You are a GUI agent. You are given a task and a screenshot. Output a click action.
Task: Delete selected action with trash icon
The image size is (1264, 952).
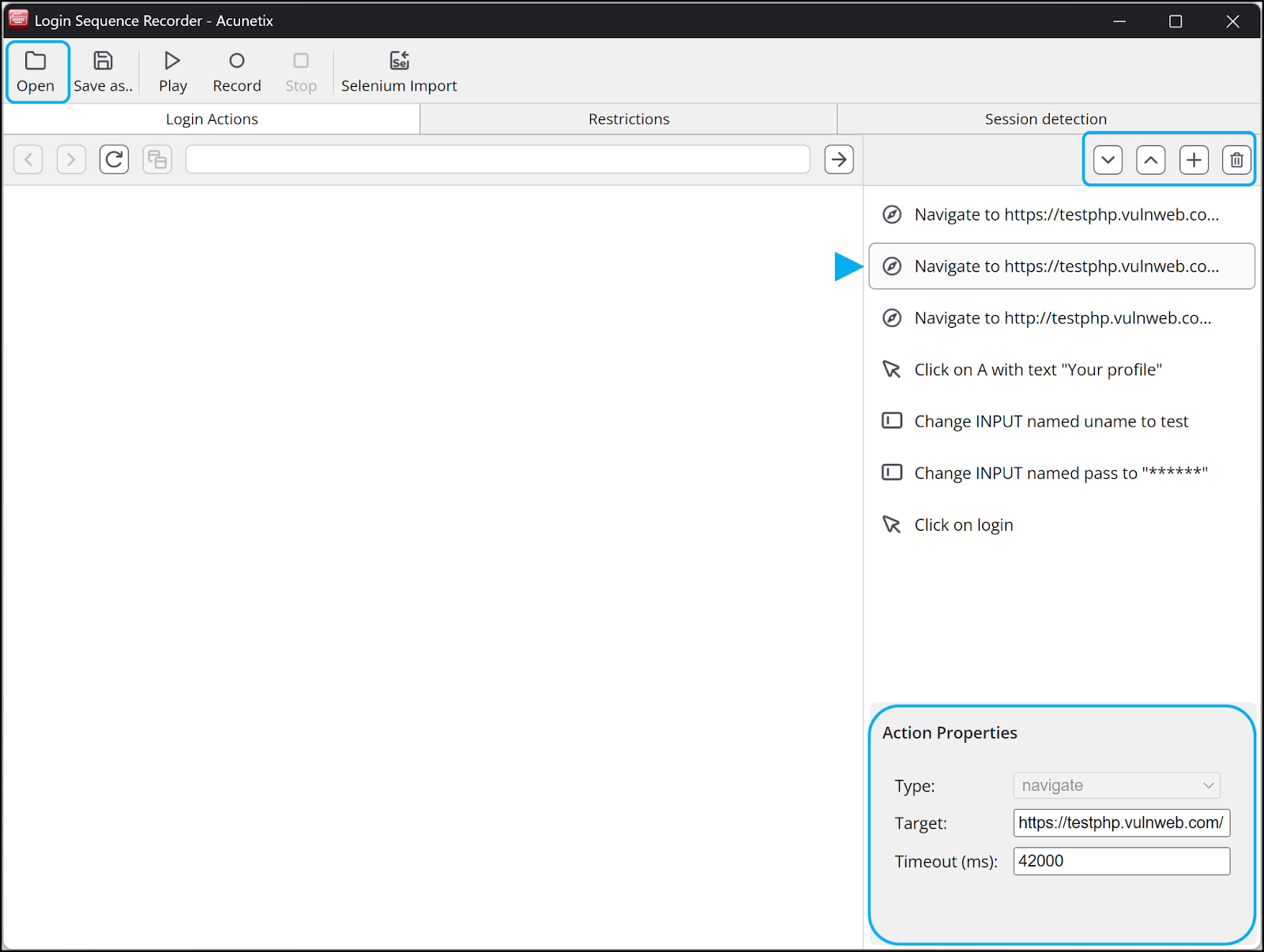pyautogui.click(x=1236, y=160)
